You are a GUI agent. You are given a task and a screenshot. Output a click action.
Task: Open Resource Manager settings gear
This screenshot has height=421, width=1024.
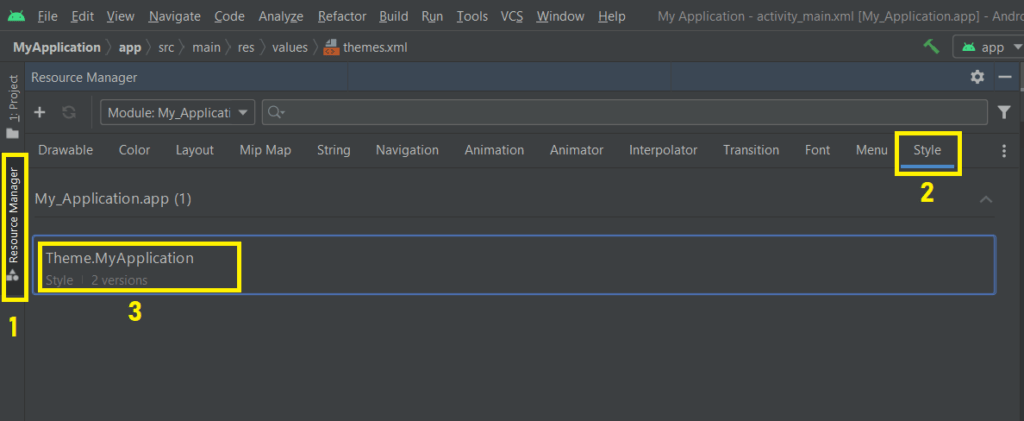tap(977, 77)
